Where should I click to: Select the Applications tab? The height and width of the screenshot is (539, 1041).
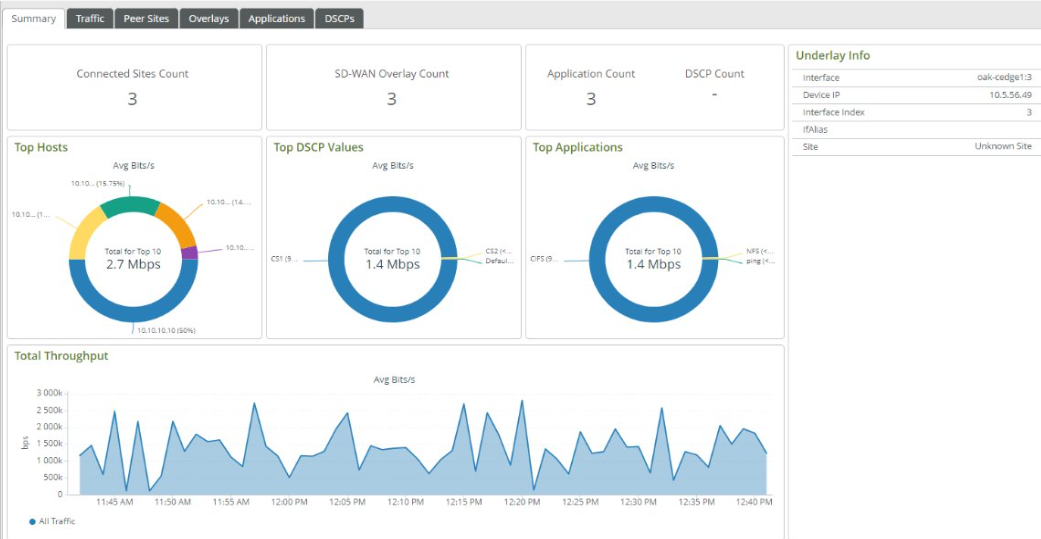click(x=276, y=19)
